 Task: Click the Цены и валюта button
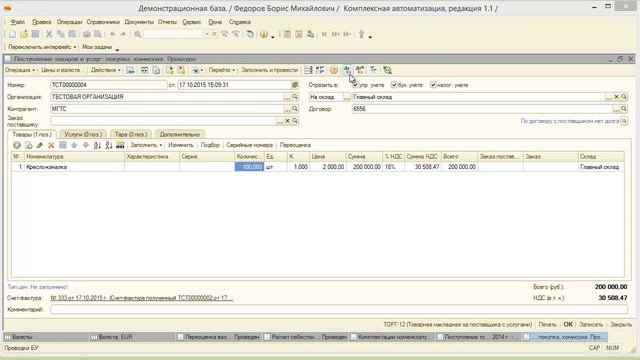point(62,70)
